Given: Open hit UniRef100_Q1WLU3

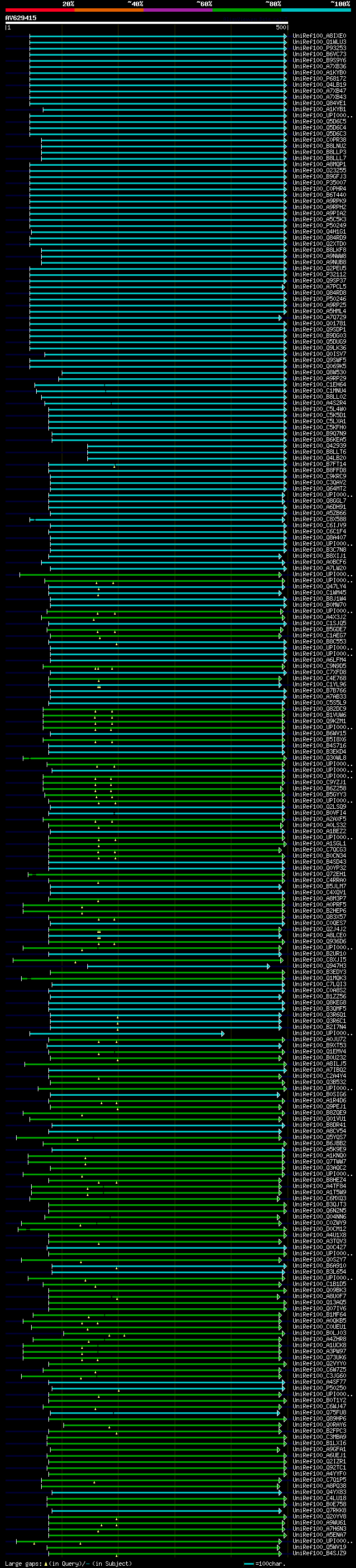Looking at the screenshot, I should [319, 42].
